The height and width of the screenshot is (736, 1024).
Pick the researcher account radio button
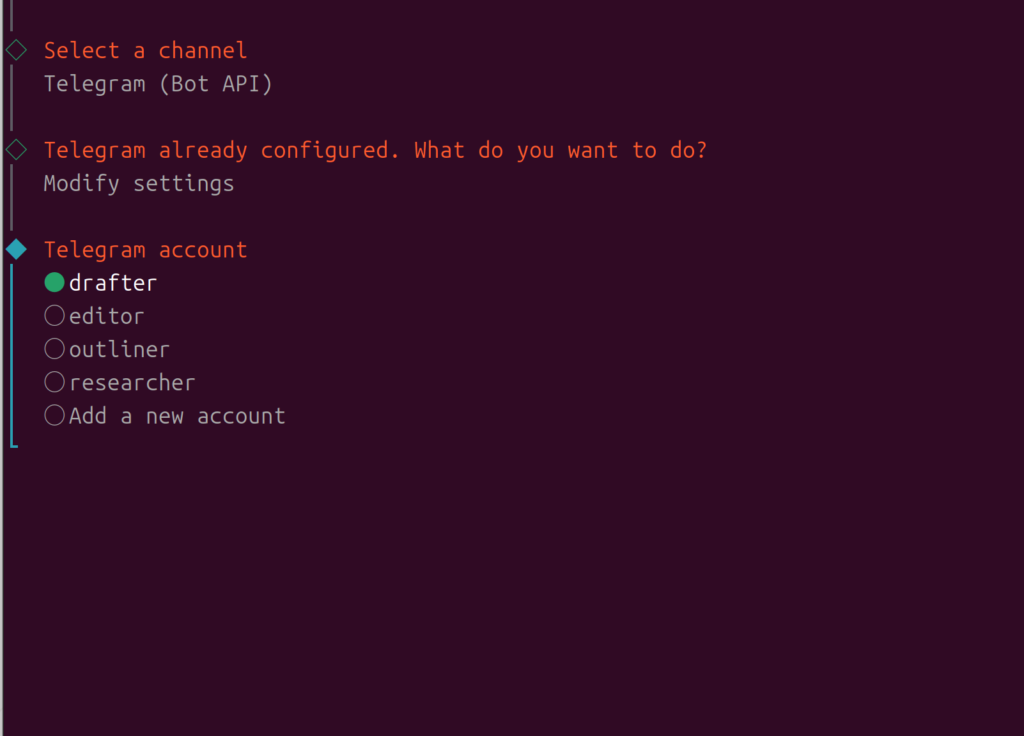[55, 382]
